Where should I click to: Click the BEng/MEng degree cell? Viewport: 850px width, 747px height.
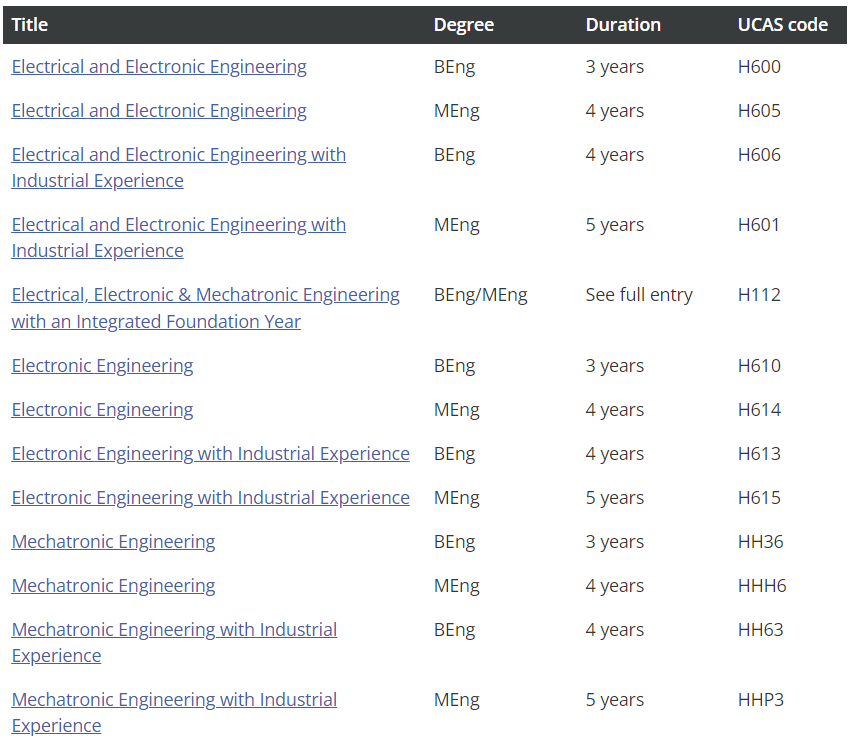tap(480, 296)
